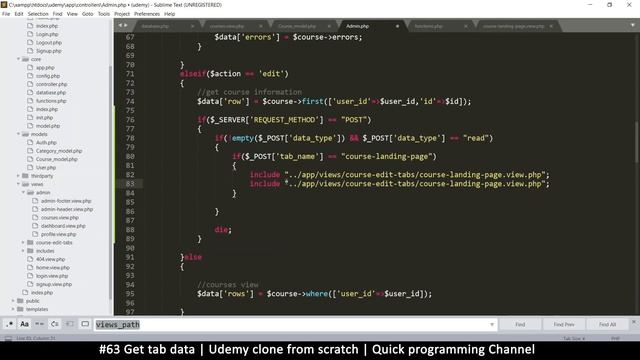This screenshot has height=360, width=640.
Task: Close the functions.php tab
Action: (465, 26)
